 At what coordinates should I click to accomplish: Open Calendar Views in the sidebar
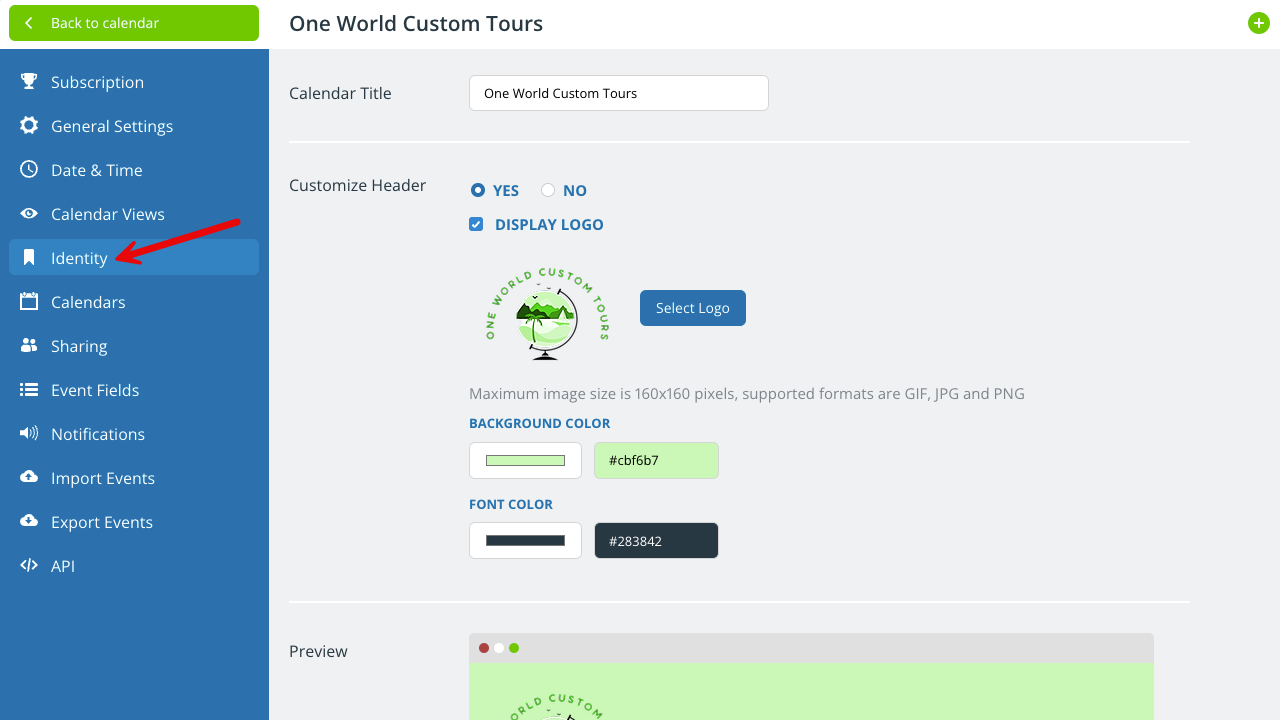click(x=134, y=214)
